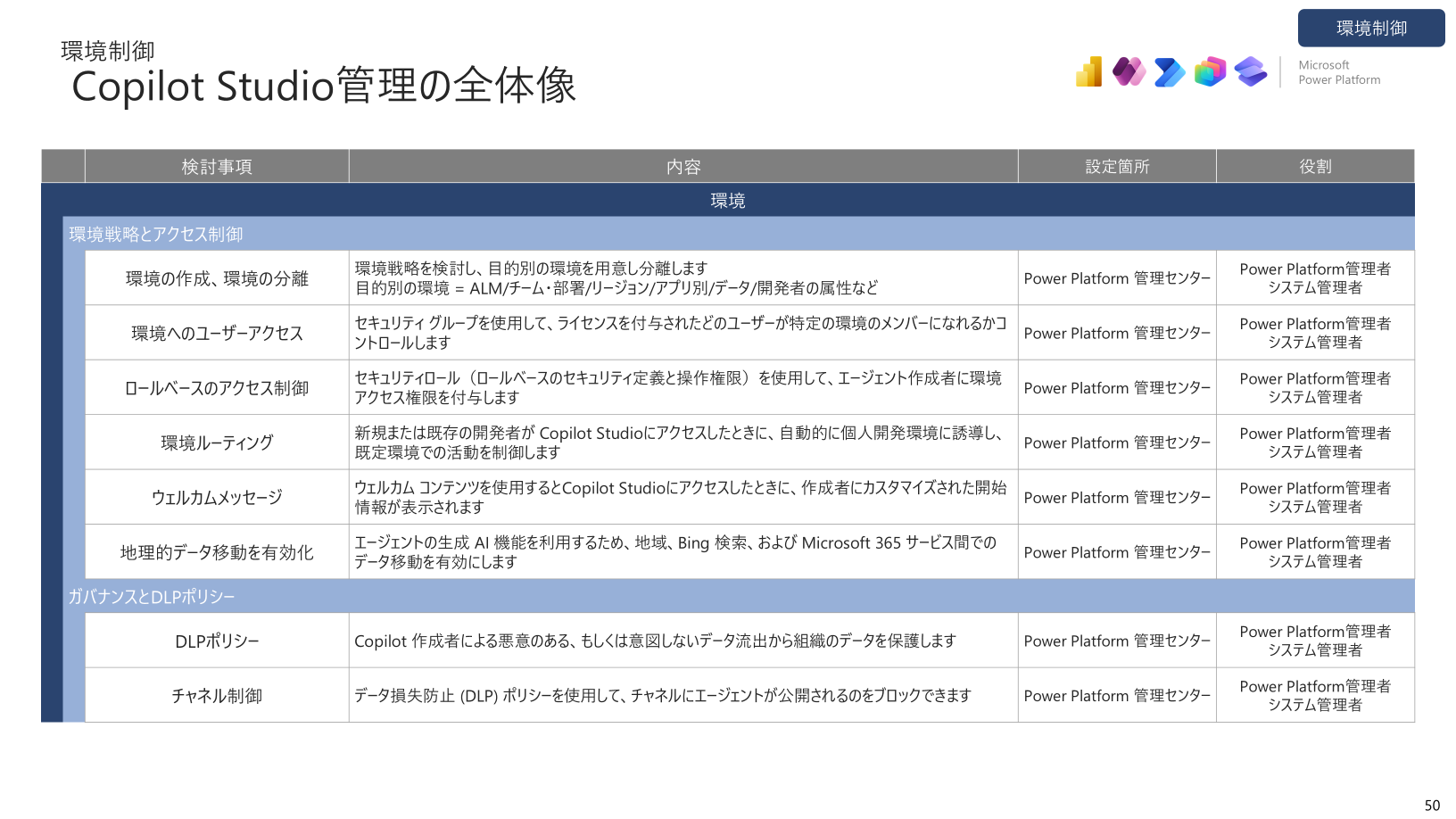Click description starting 環境戦略を検討し
Viewport: 1456px width, 819px height.
point(683,278)
